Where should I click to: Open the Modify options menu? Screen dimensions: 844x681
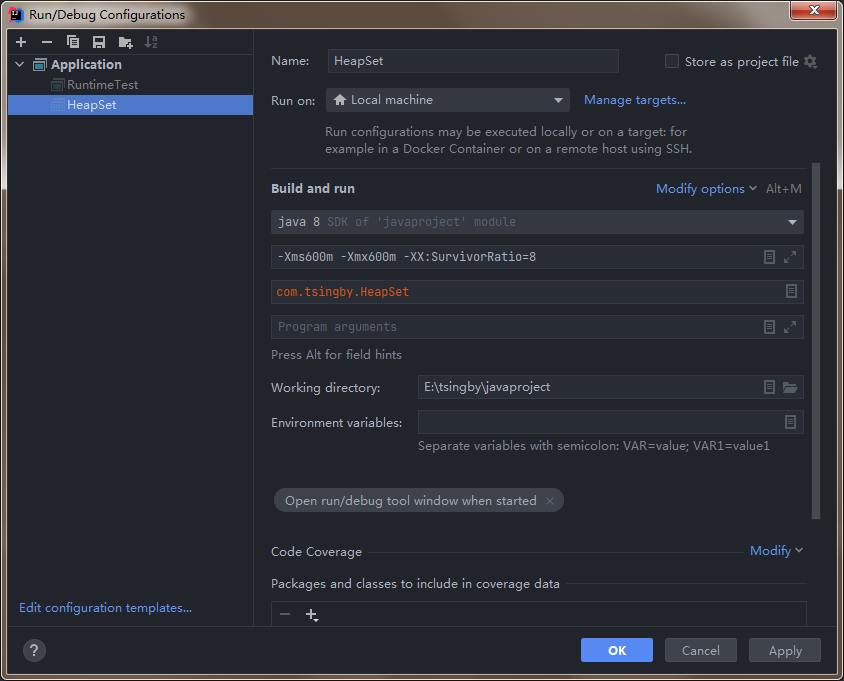point(706,189)
